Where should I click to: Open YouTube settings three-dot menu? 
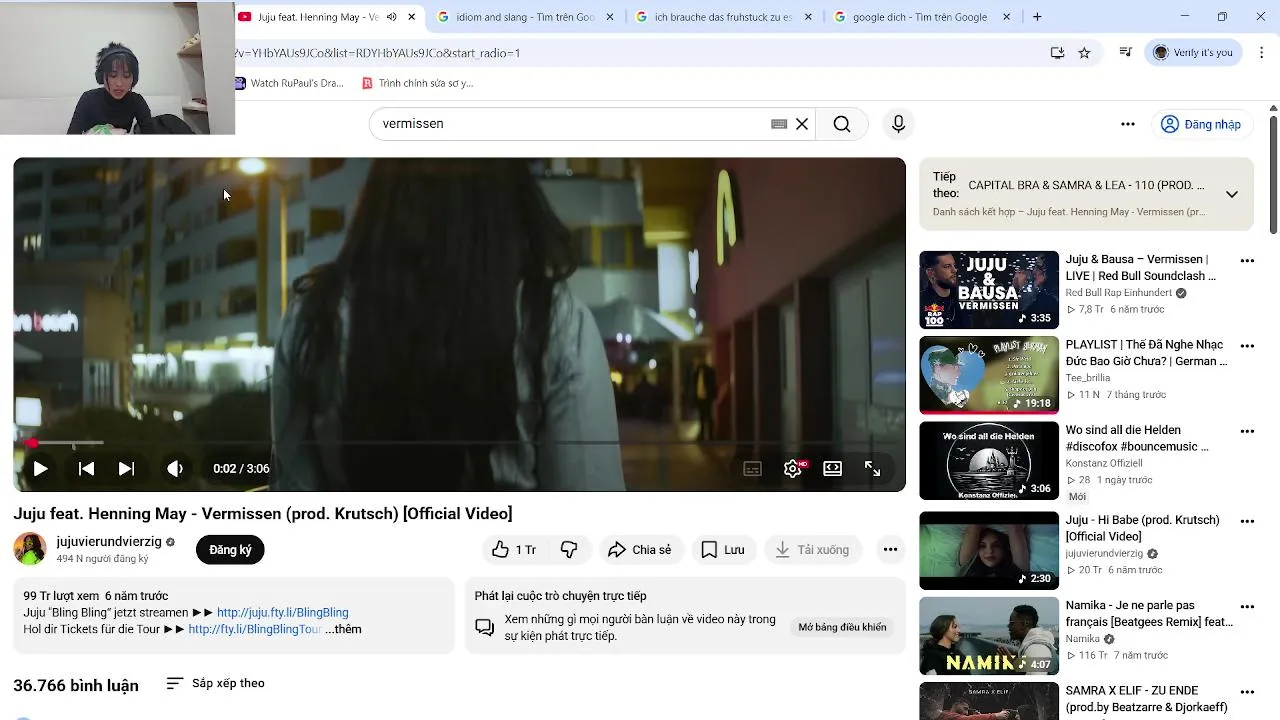(1128, 124)
